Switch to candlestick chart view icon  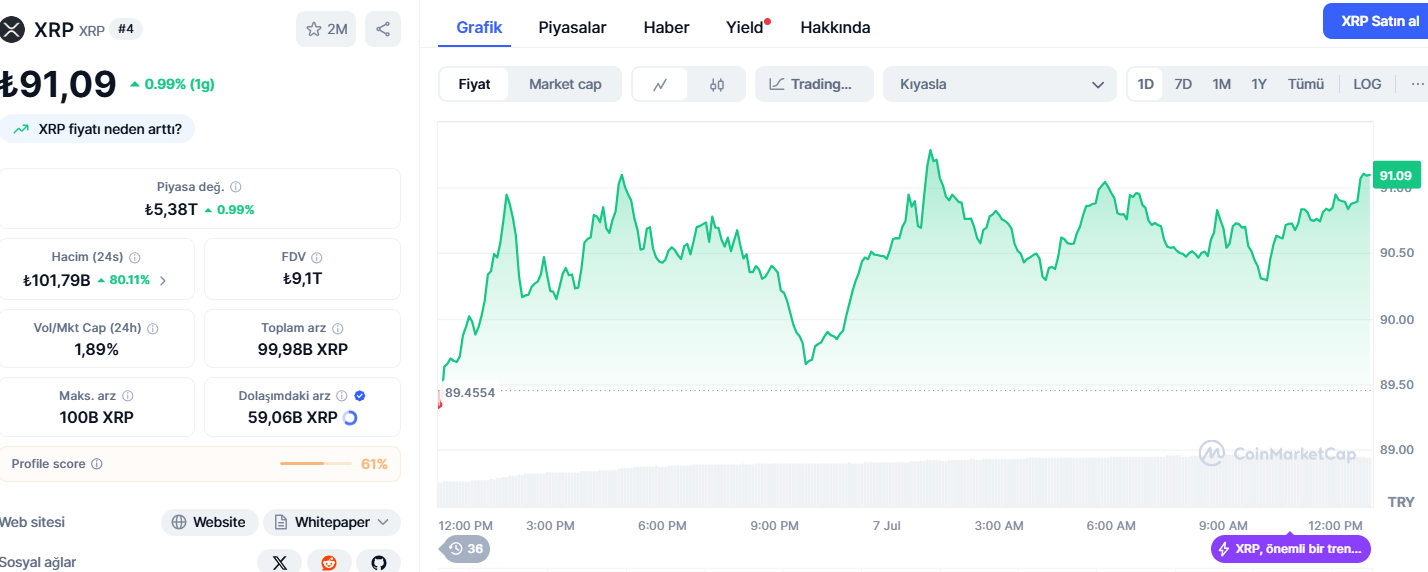point(716,84)
